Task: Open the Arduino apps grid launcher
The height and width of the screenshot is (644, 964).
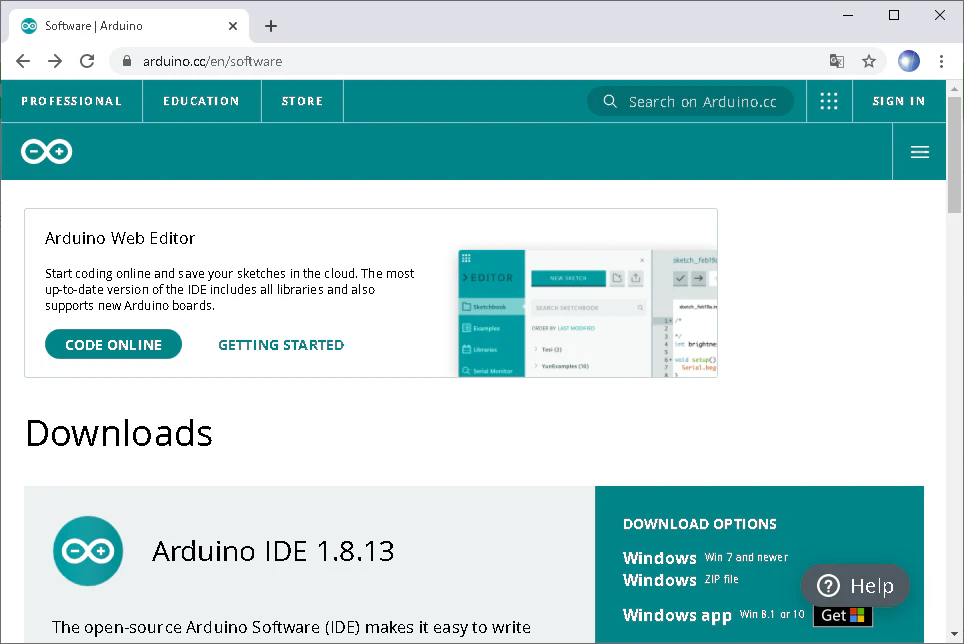Action: point(829,101)
